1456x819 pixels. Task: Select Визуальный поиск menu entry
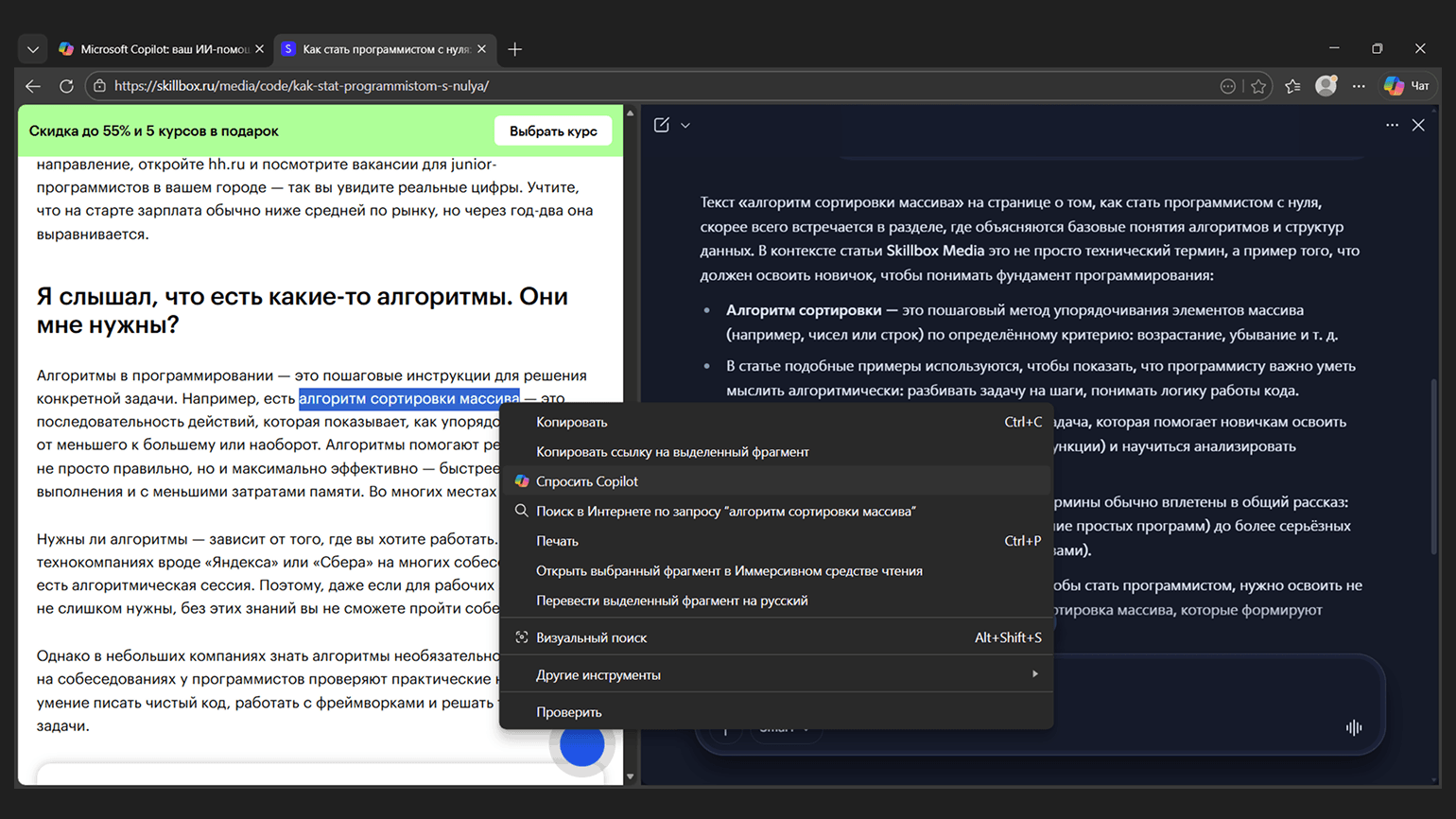[x=591, y=637]
